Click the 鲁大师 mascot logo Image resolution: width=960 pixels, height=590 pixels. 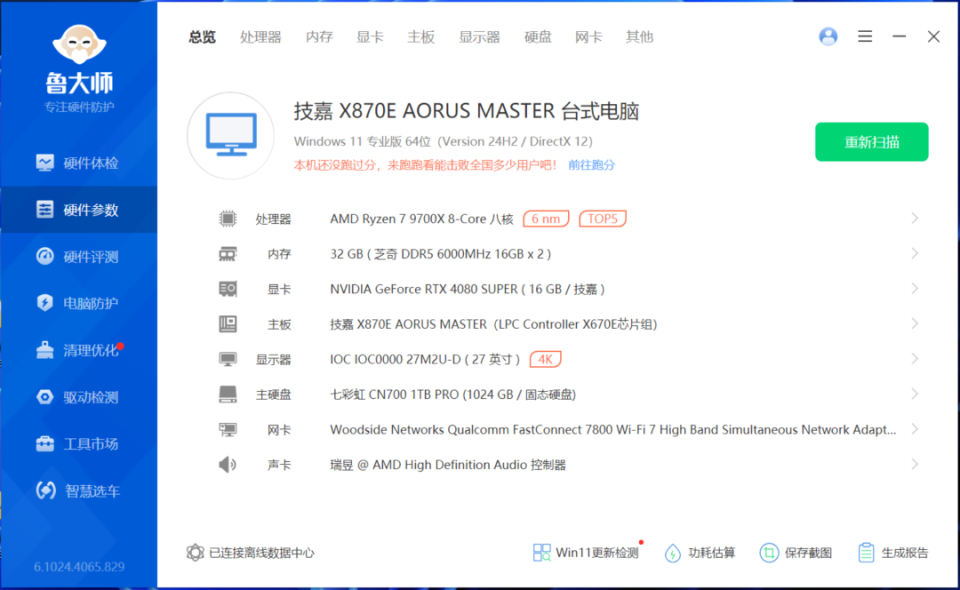point(79,44)
